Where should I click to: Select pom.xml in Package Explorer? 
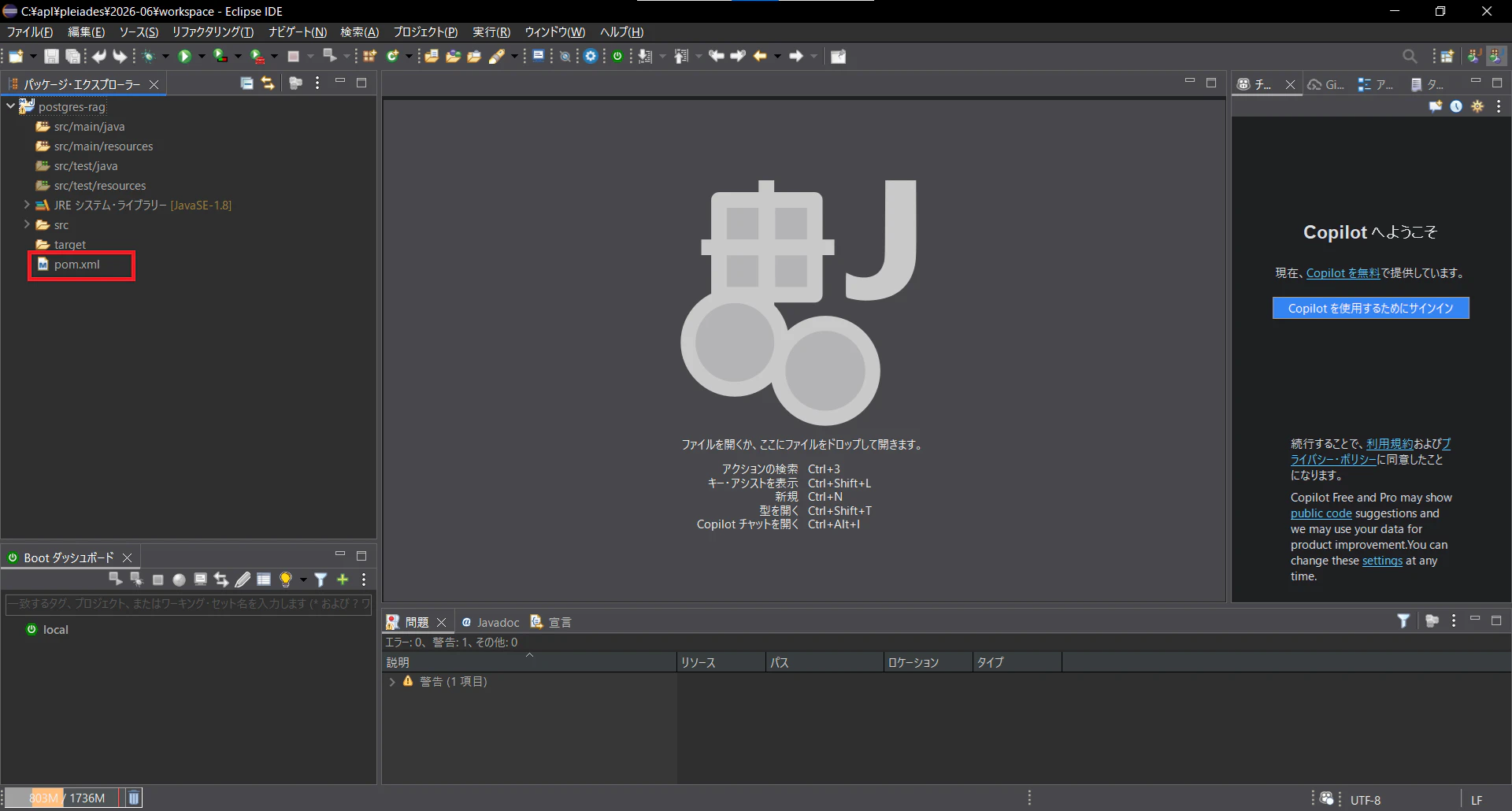pos(76,265)
